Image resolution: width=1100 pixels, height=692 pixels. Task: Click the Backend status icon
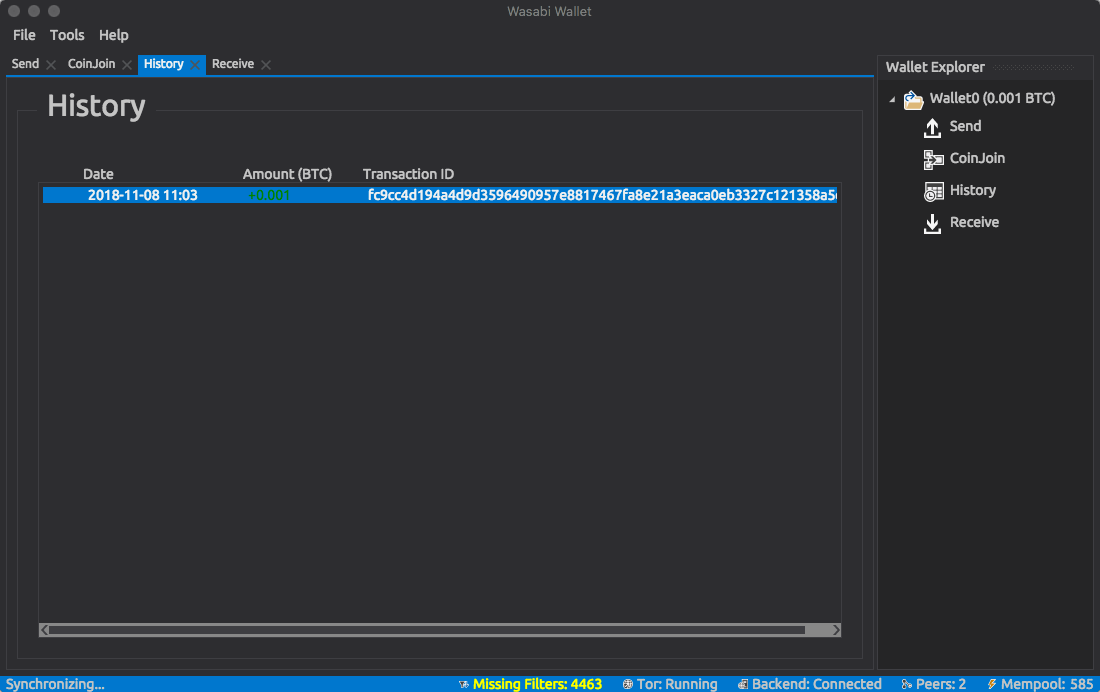(742, 684)
